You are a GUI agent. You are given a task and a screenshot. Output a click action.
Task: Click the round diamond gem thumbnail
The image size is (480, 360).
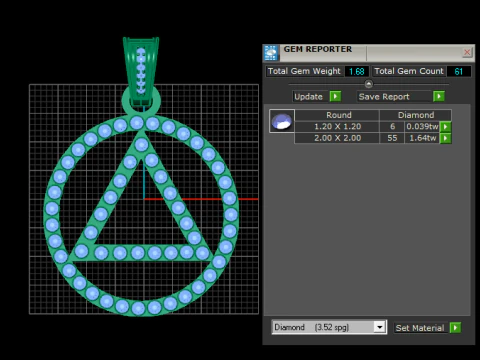(x=282, y=121)
